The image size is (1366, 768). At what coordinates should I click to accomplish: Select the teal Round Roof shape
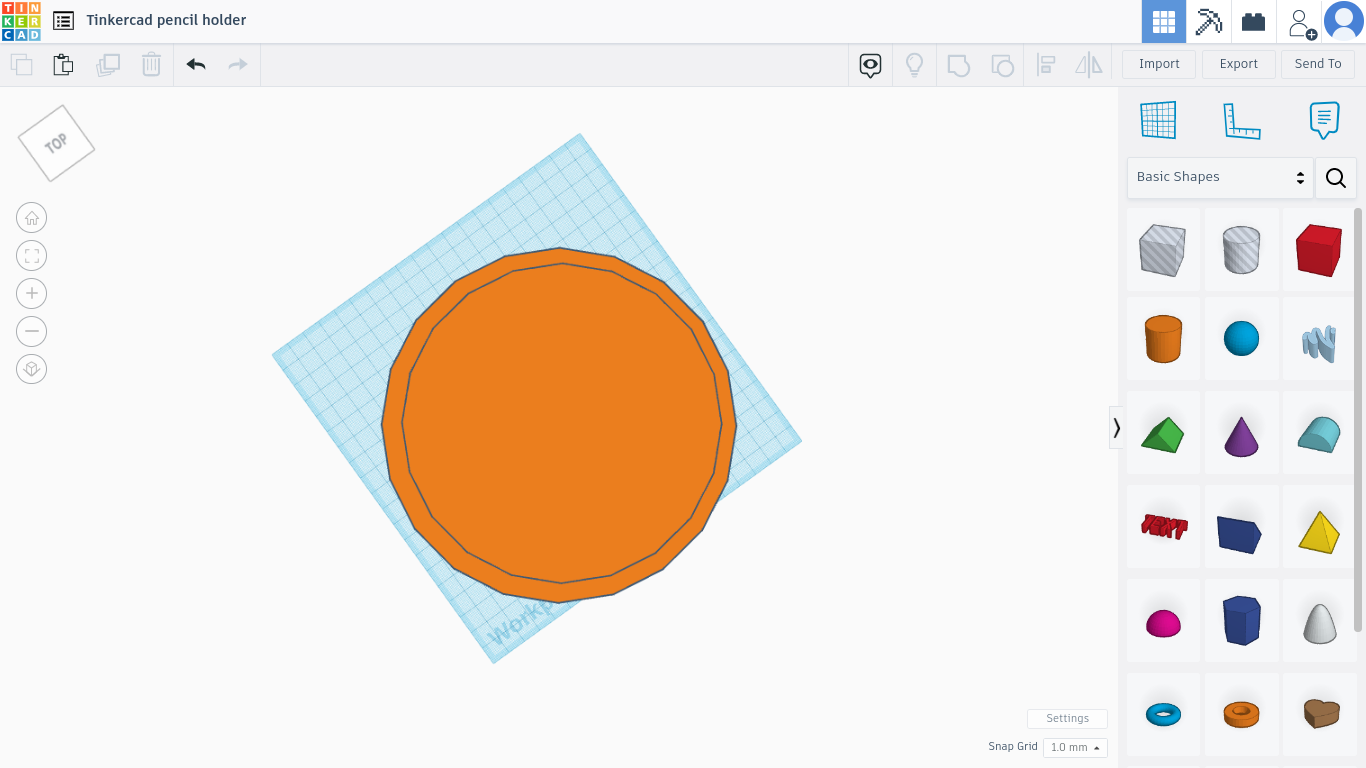1318,434
